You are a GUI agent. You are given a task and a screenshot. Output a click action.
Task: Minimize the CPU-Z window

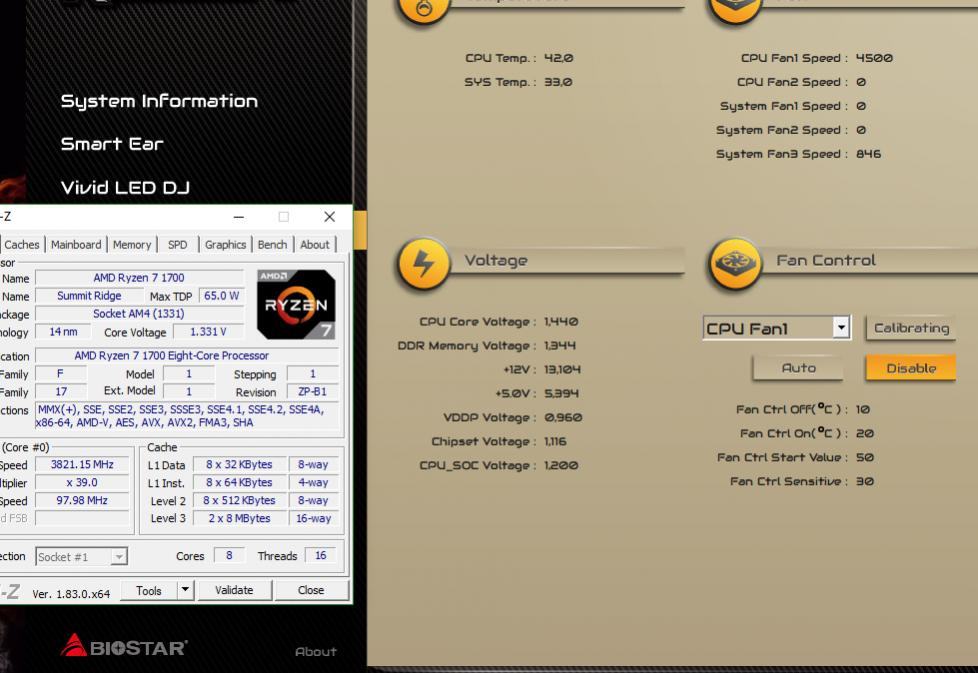pos(238,217)
